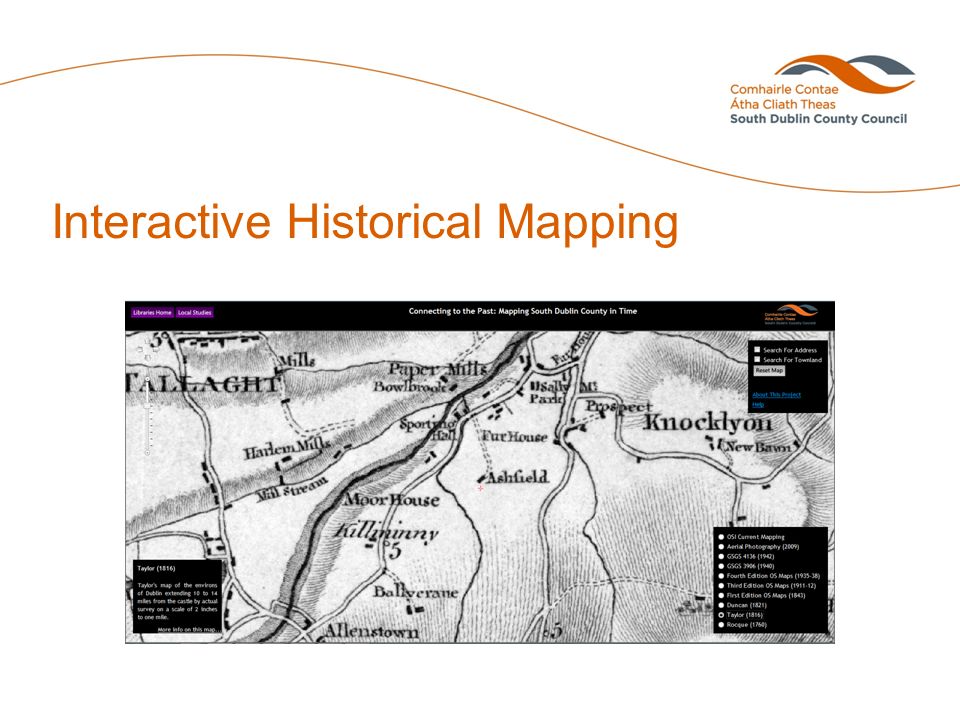Select Aerial Photography (2009) layer

tap(721, 547)
